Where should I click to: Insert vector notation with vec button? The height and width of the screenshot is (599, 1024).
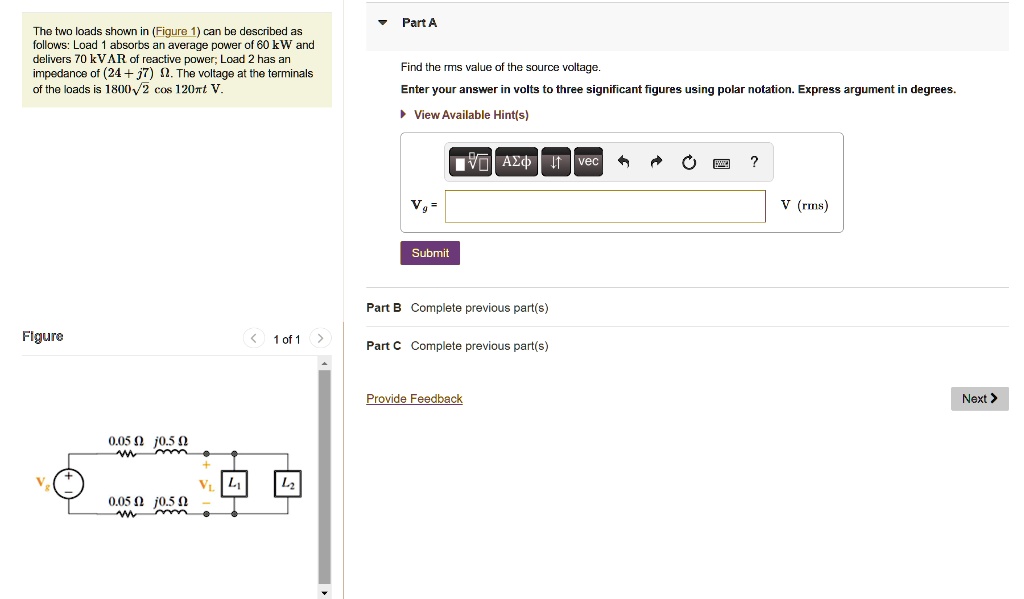(x=588, y=162)
